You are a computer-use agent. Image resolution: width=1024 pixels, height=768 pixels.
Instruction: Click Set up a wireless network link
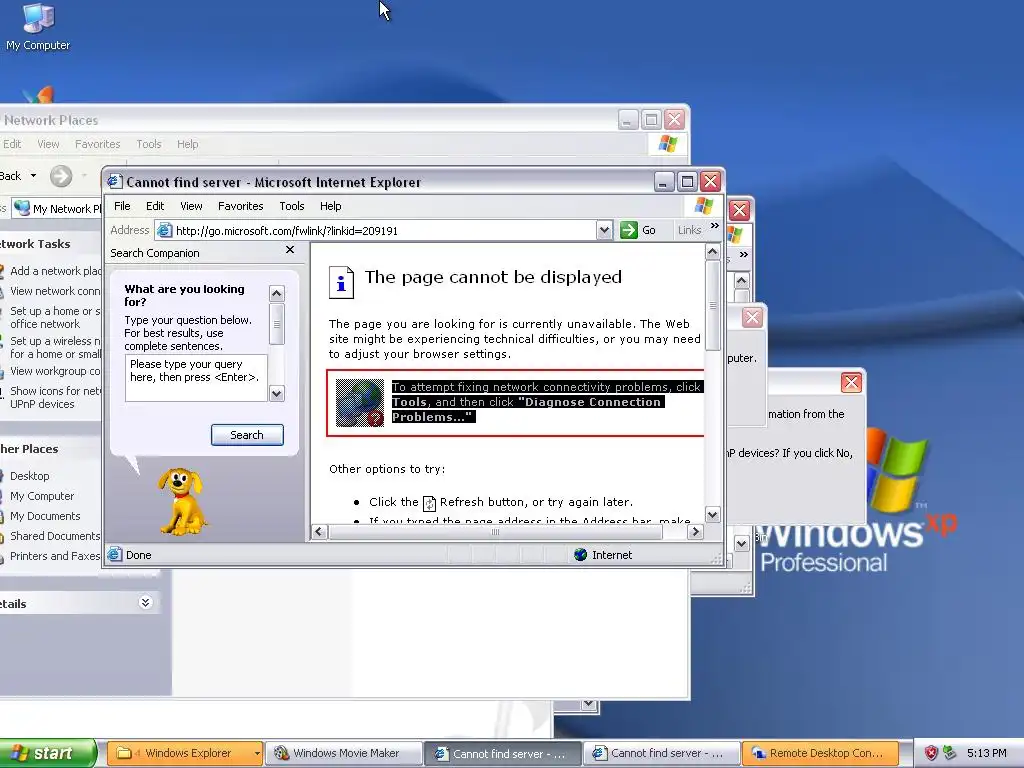click(55, 347)
